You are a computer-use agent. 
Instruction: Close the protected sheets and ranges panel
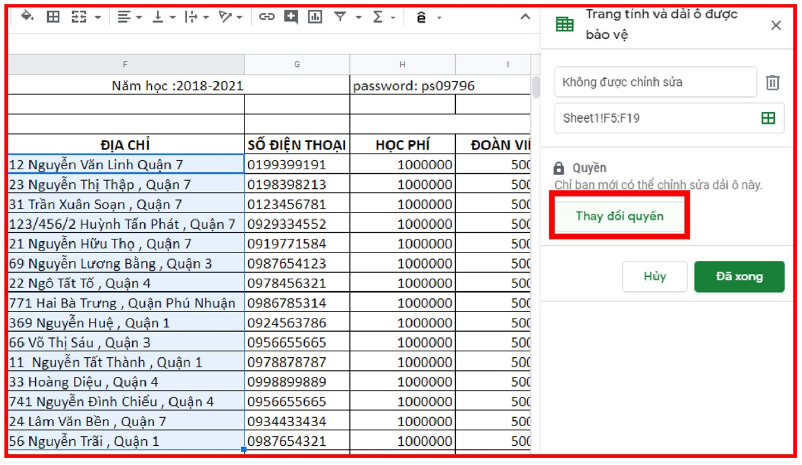776,26
